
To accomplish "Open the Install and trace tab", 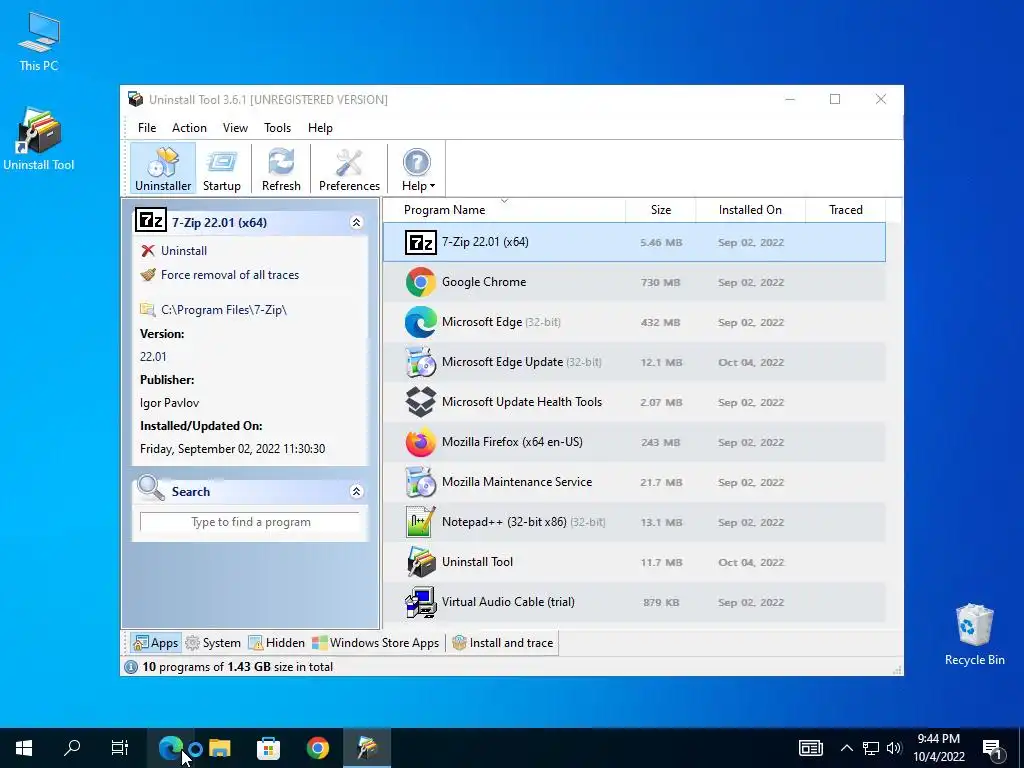I will (503, 643).
